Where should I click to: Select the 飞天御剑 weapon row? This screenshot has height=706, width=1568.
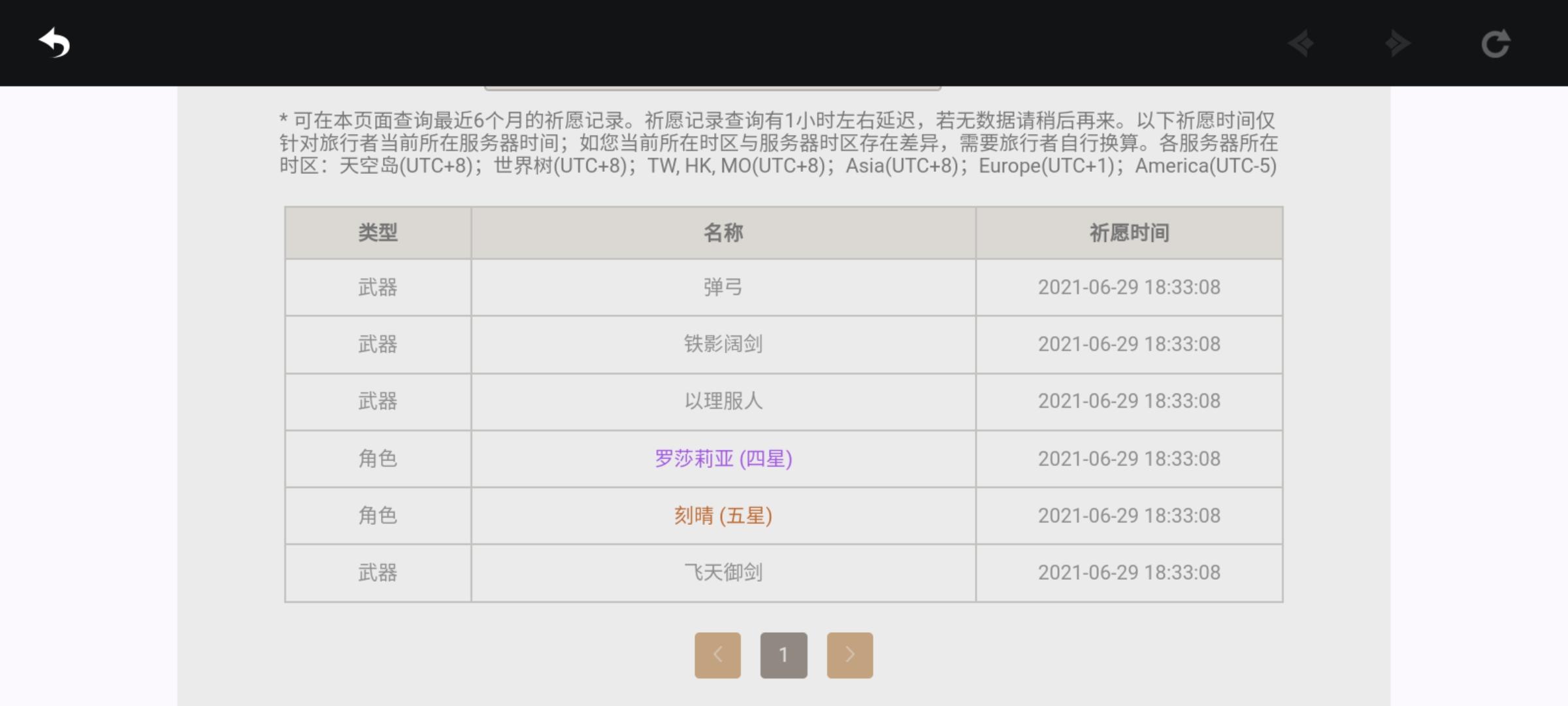[783, 573]
